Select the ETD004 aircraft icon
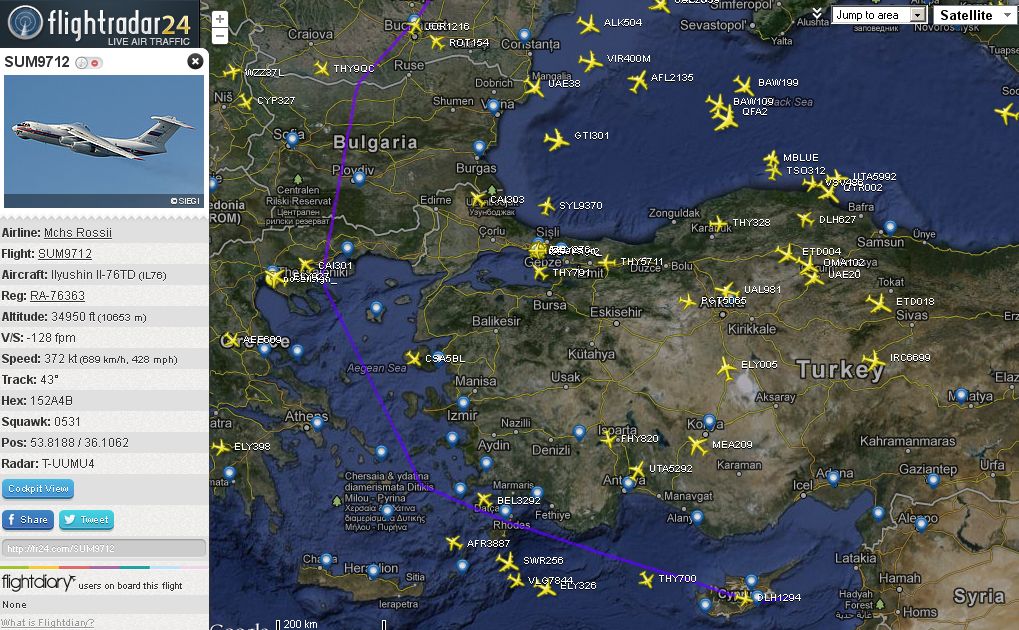The height and width of the screenshot is (630, 1019). [786, 254]
